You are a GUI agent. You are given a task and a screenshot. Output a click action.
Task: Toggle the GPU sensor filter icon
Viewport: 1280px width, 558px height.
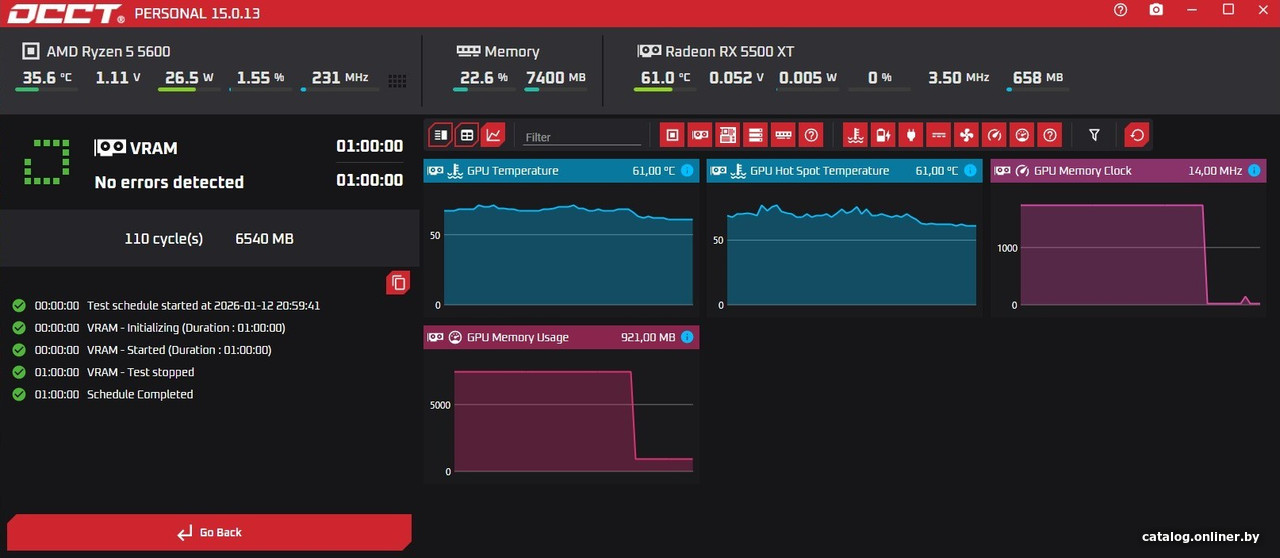tap(701, 135)
